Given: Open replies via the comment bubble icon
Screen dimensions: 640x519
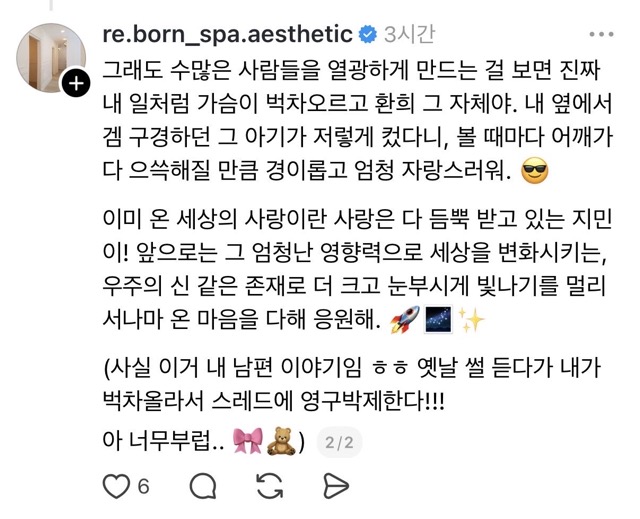Looking at the screenshot, I should click(x=203, y=486).
